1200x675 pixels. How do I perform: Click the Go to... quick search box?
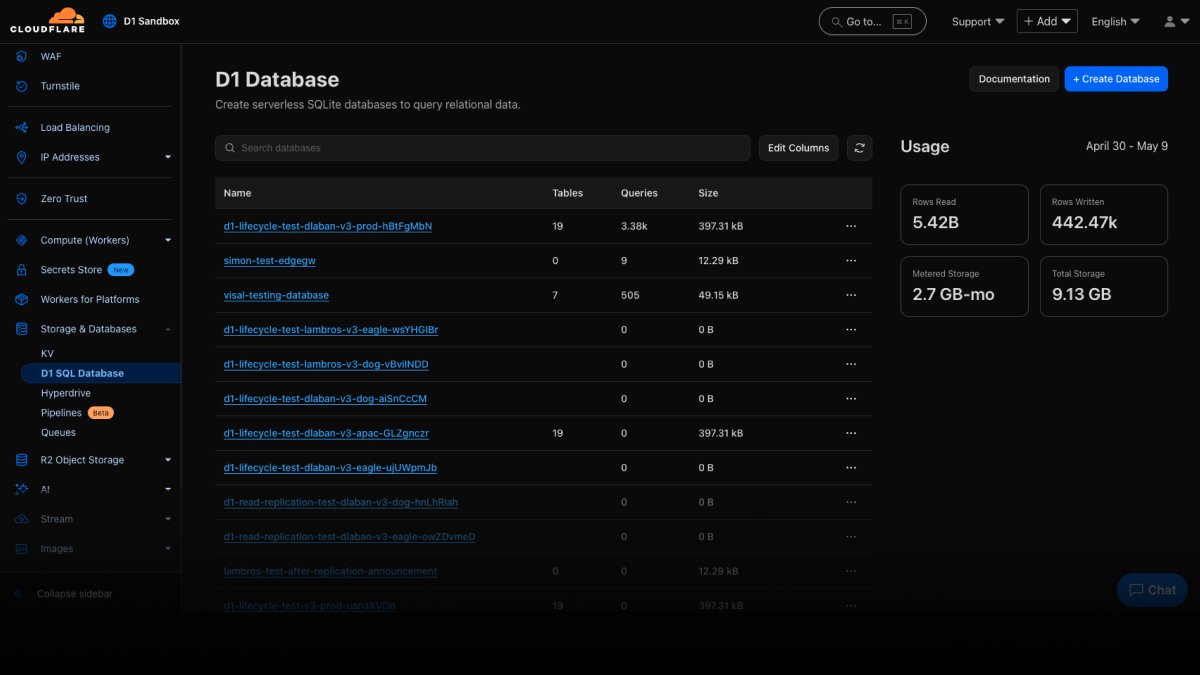(x=872, y=21)
